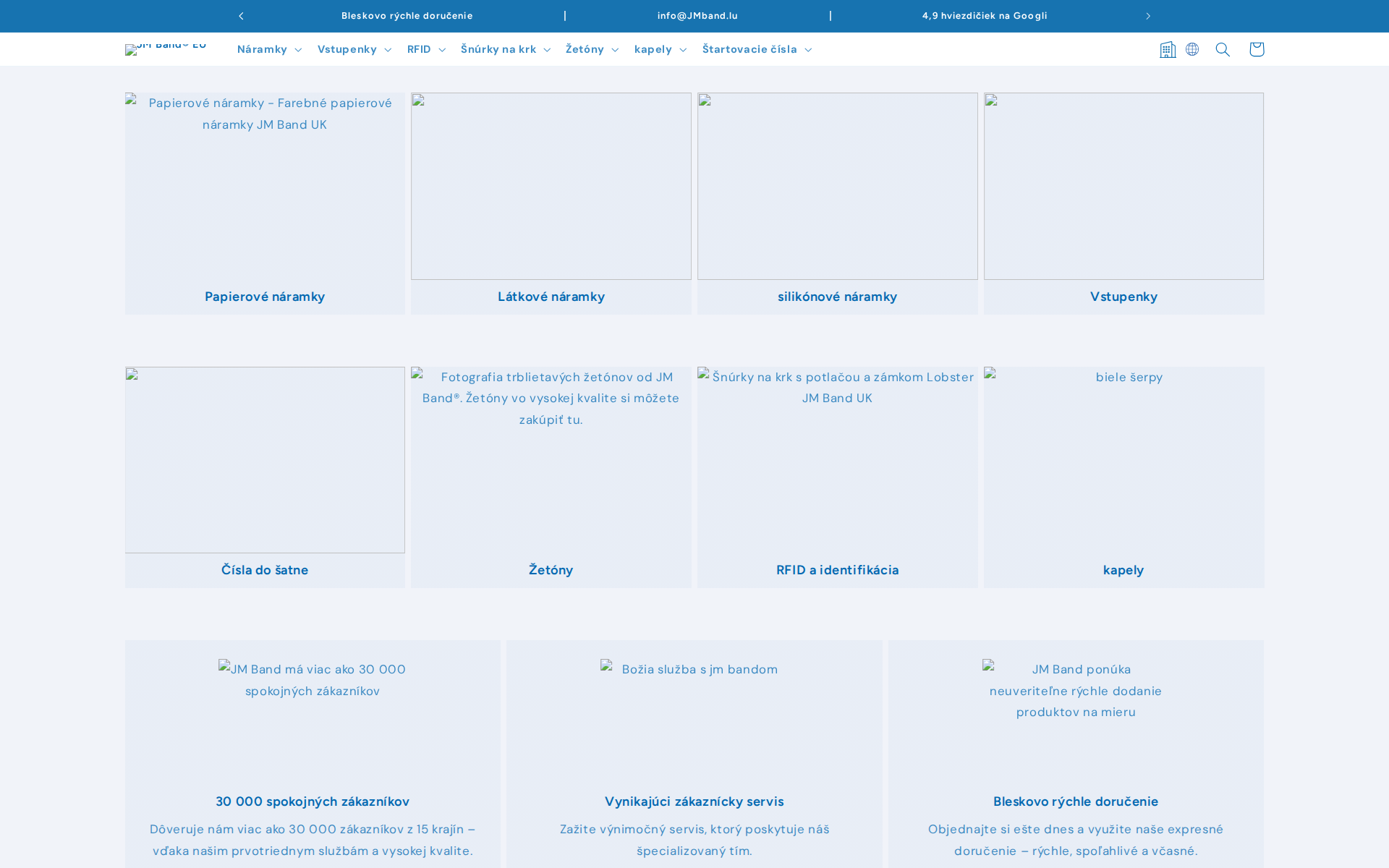Click the Papierové náramky category link
Screen dimensions: 1389x868
coord(265,297)
